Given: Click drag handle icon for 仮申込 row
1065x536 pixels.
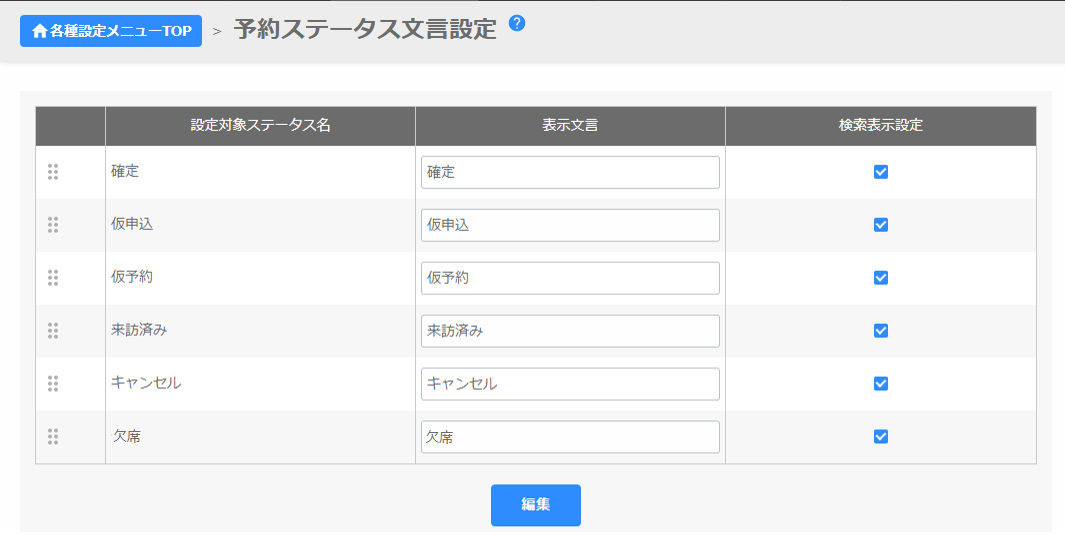Looking at the screenshot, I should click(53, 225).
